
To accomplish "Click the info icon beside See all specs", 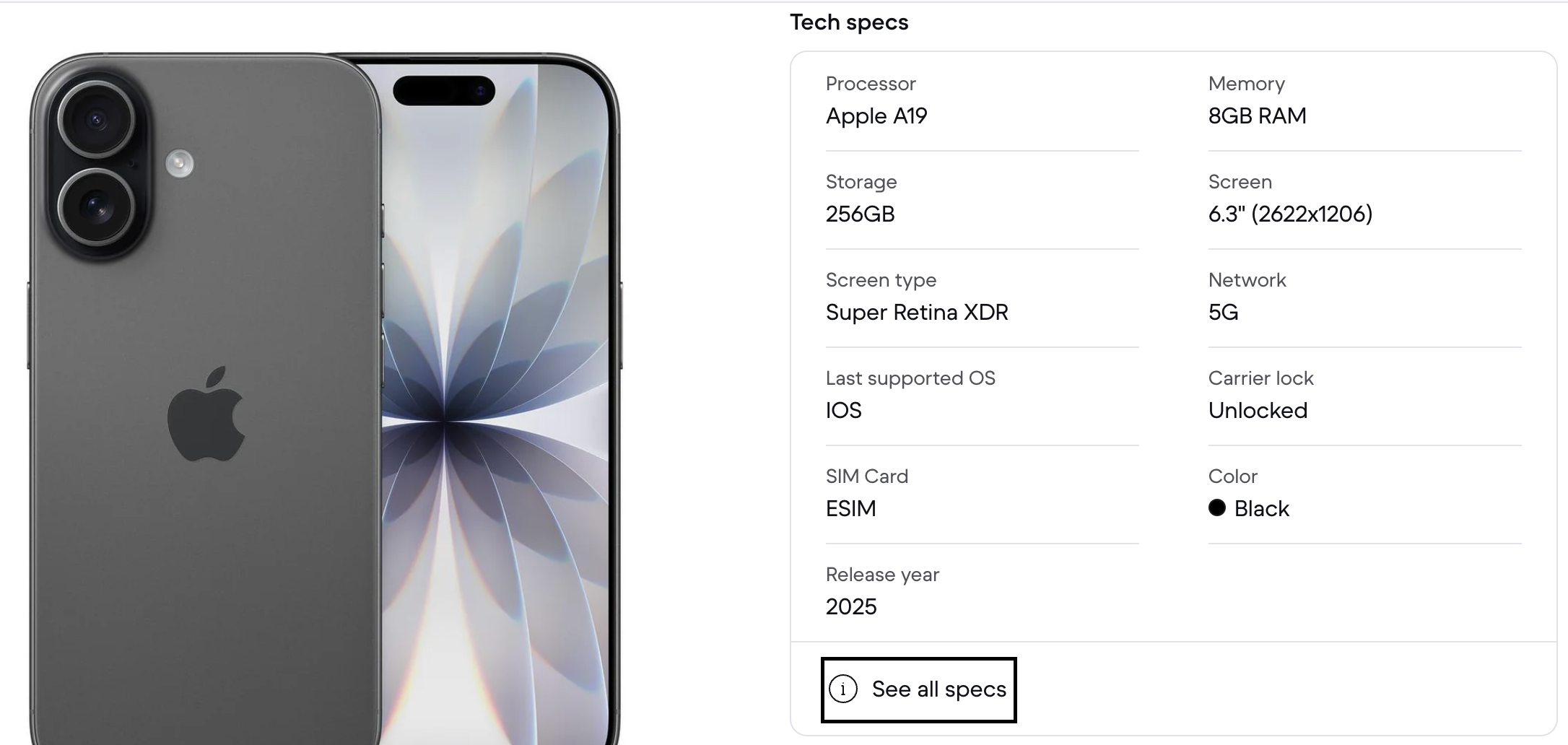I will 843,689.
